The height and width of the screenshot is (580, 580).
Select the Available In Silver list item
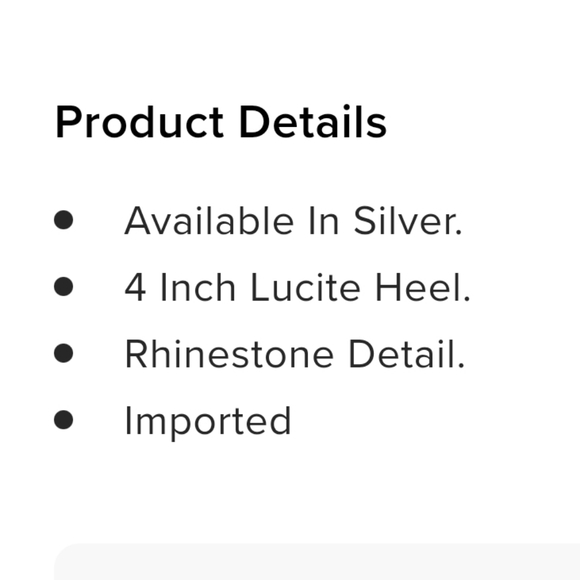tap(293, 221)
